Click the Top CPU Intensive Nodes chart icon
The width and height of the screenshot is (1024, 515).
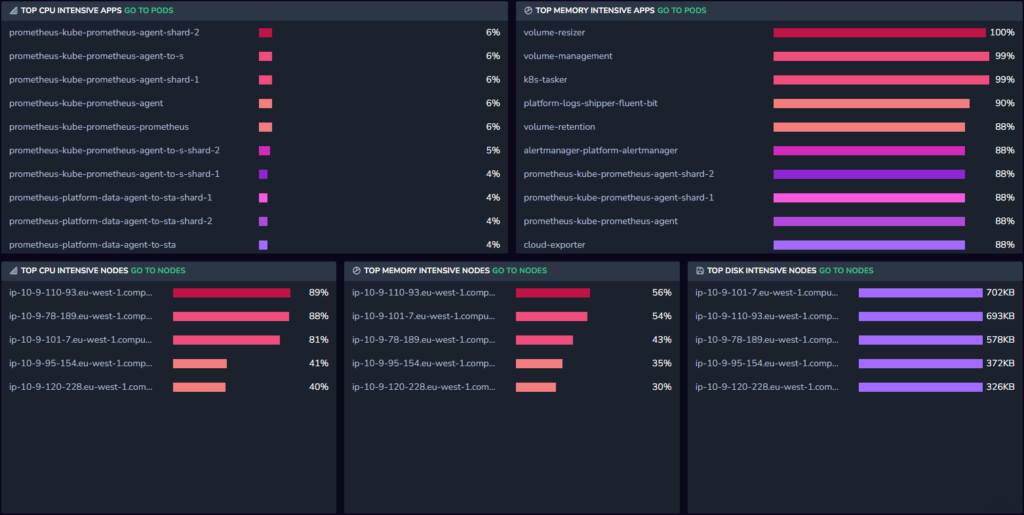point(13,270)
